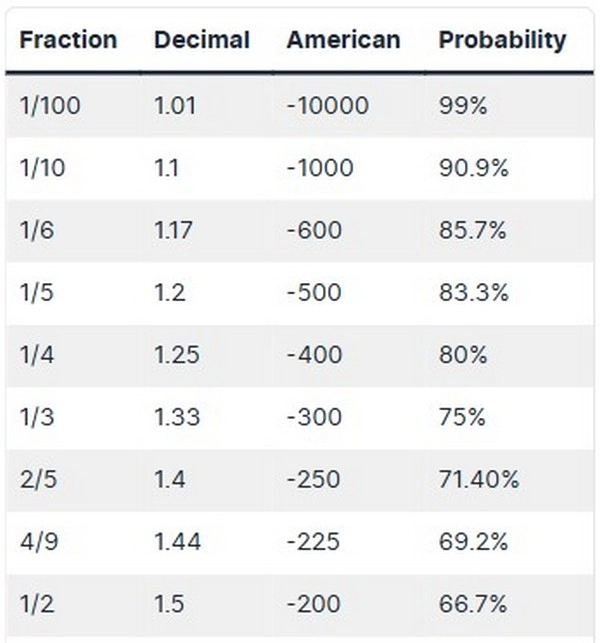Select the 1/100 fraction cell

coord(47,105)
